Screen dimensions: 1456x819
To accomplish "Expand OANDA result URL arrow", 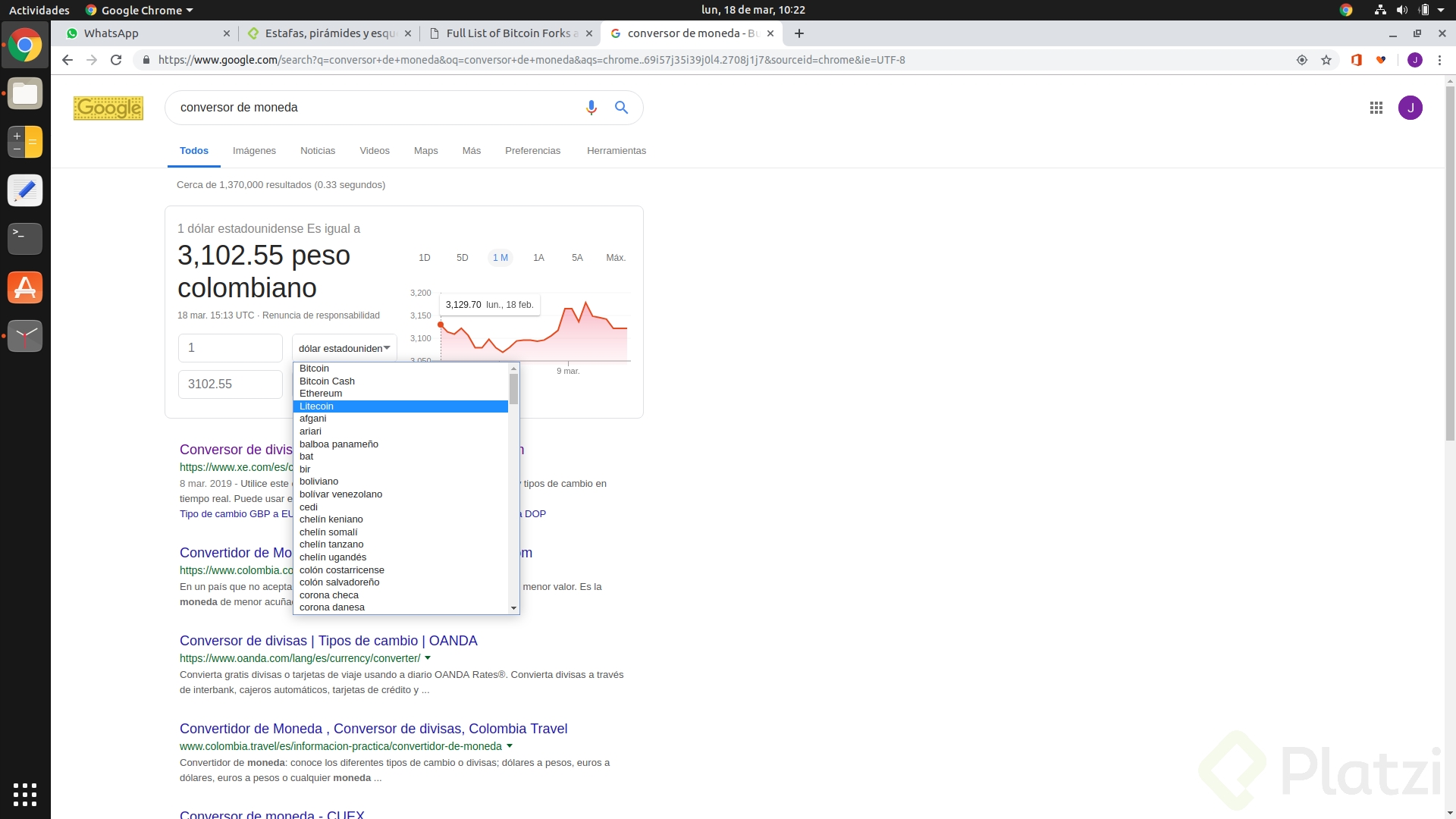I will (x=428, y=658).
